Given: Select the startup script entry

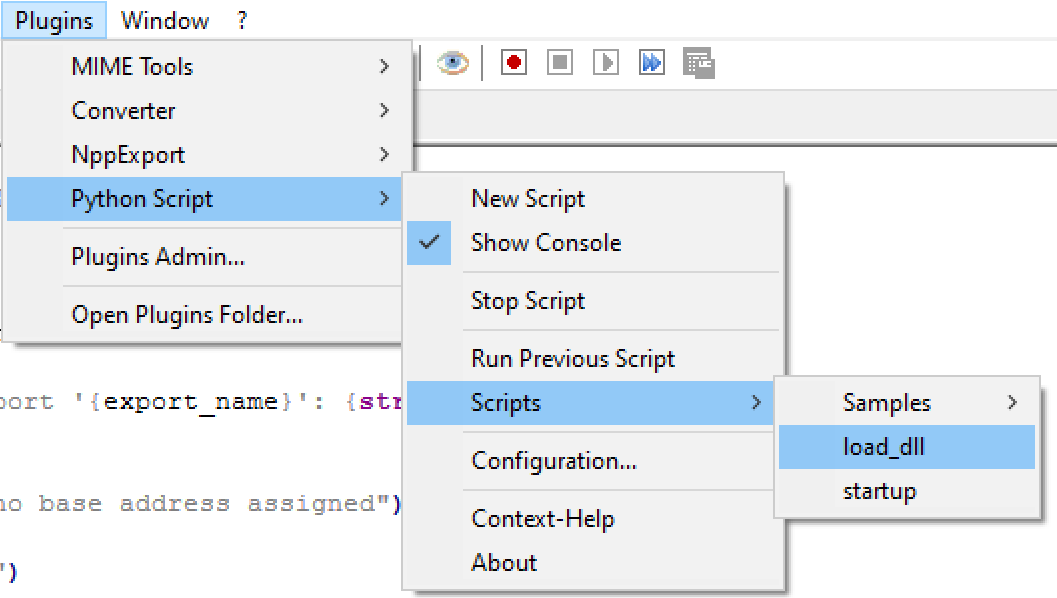Looking at the screenshot, I should click(x=880, y=490).
